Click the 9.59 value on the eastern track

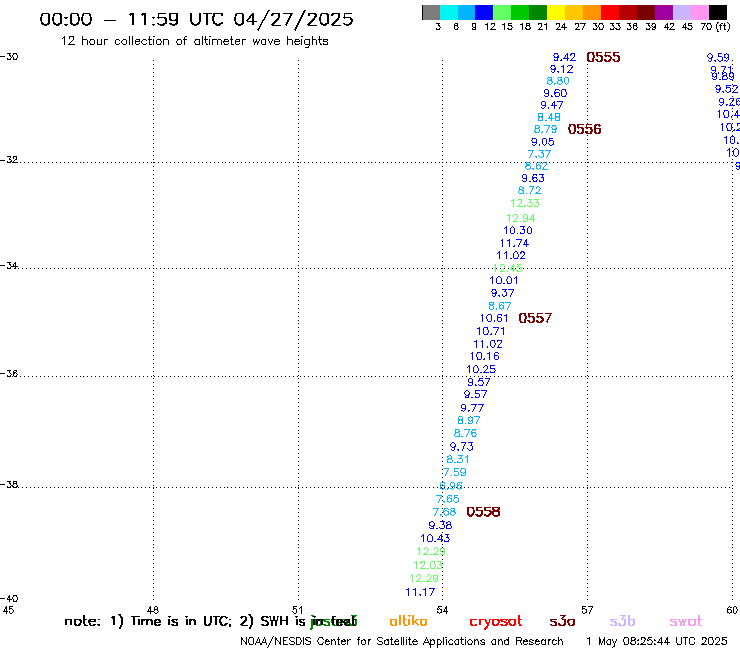(x=718, y=58)
